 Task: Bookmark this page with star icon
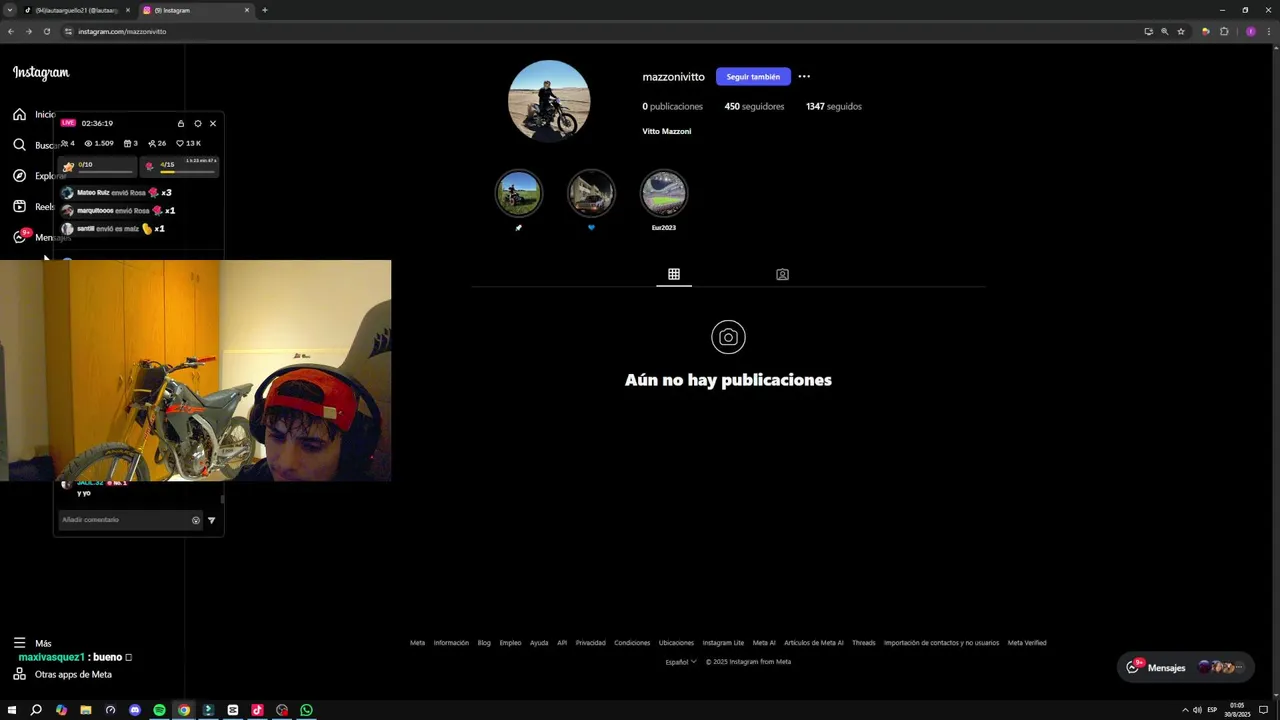click(x=1181, y=31)
